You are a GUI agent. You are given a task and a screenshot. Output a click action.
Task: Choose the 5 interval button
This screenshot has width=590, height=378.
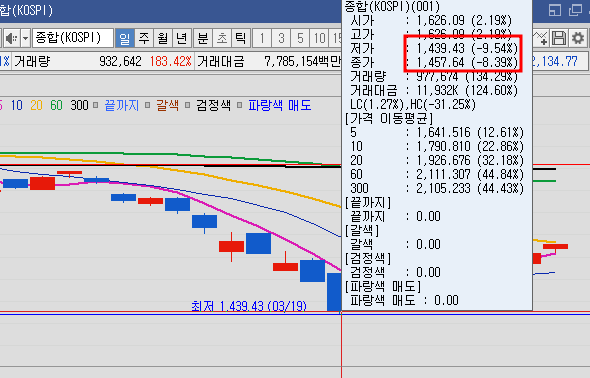pos(300,38)
